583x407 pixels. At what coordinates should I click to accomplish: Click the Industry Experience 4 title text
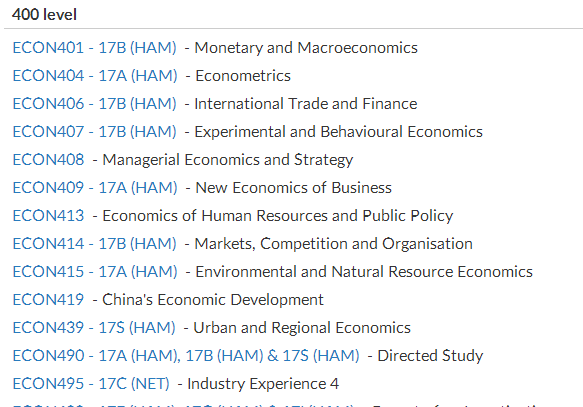coord(263,384)
